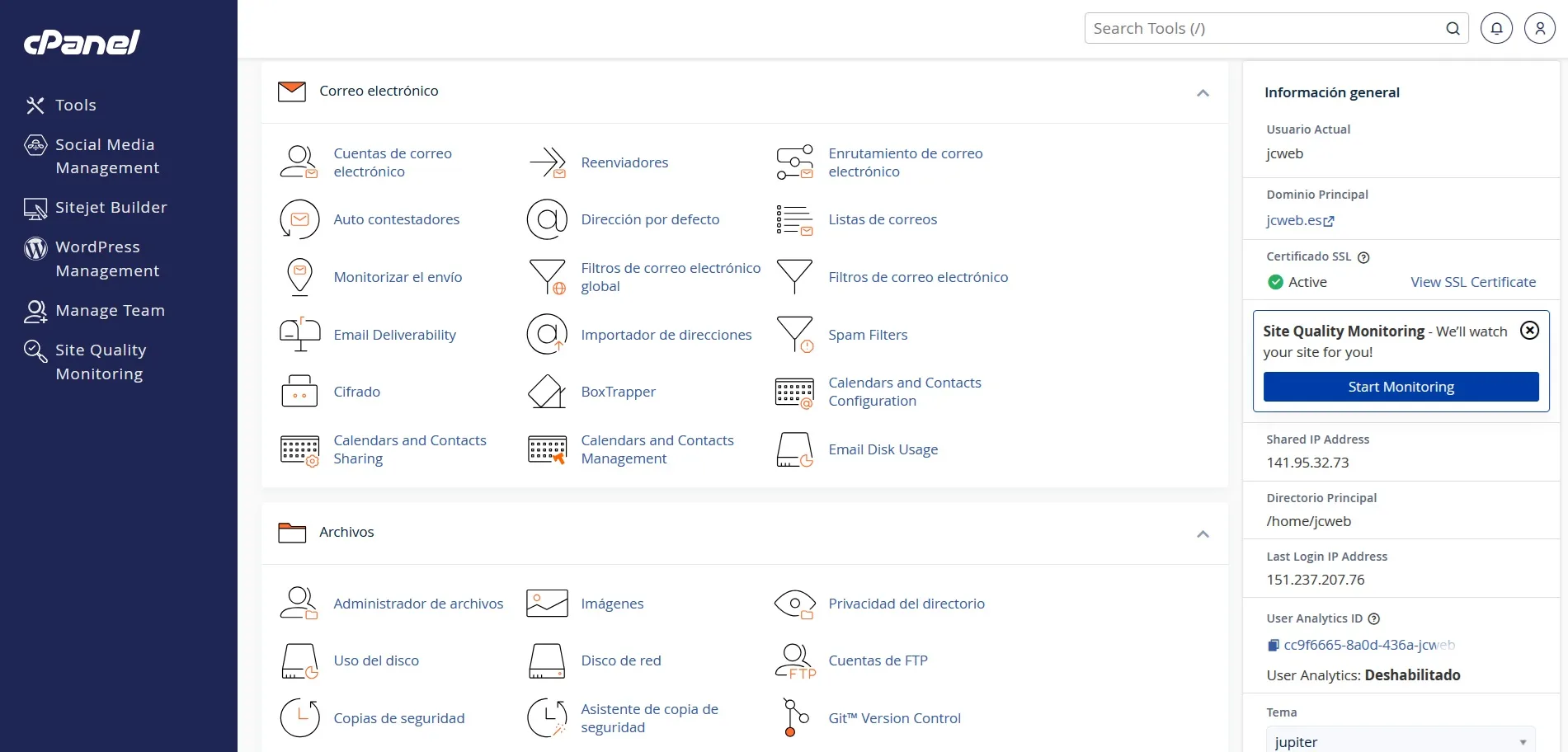
Task: Open View SSL Certificate link
Action: pyautogui.click(x=1473, y=281)
